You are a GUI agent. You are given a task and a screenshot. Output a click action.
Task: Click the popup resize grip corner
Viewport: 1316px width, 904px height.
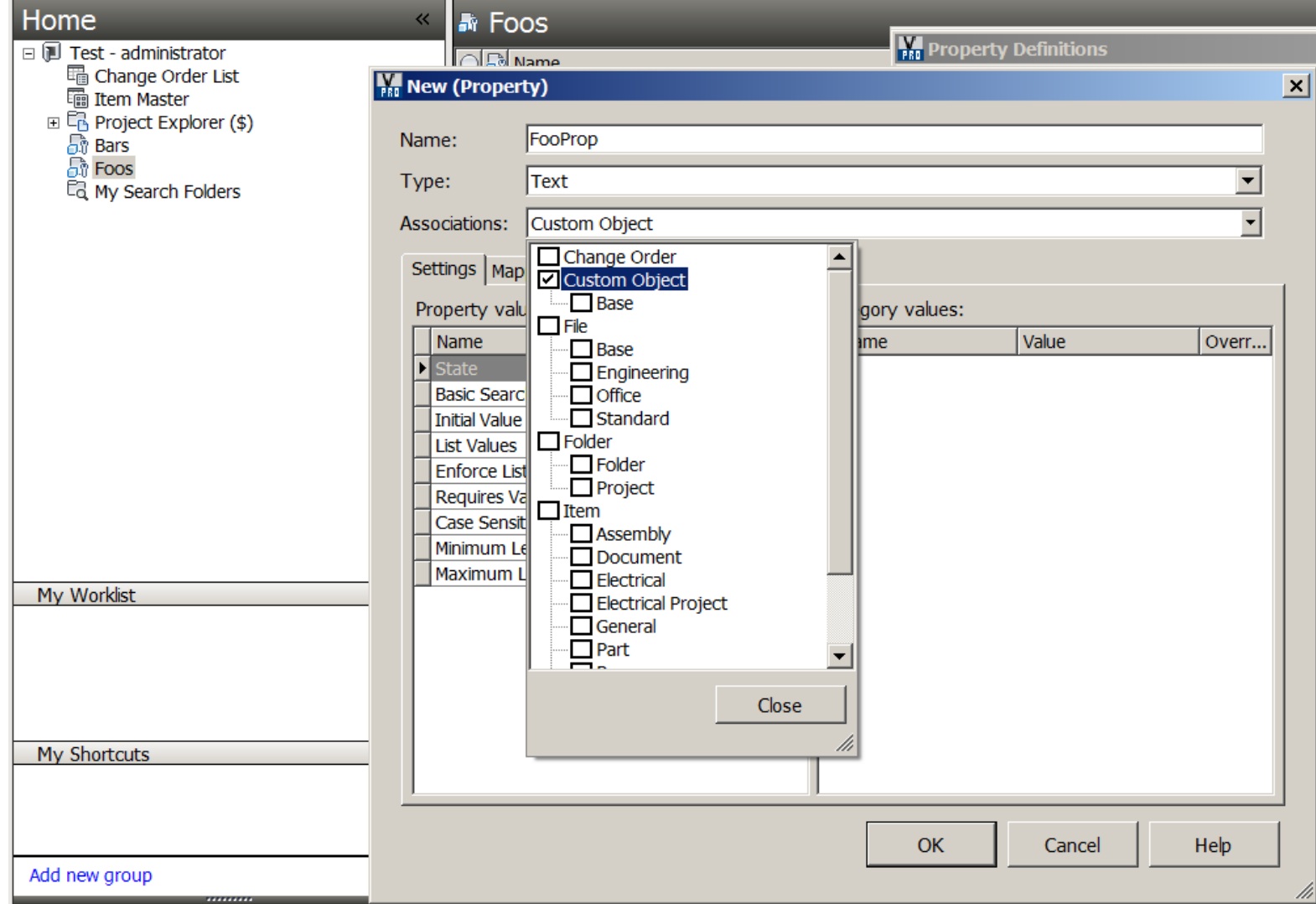pos(845,743)
